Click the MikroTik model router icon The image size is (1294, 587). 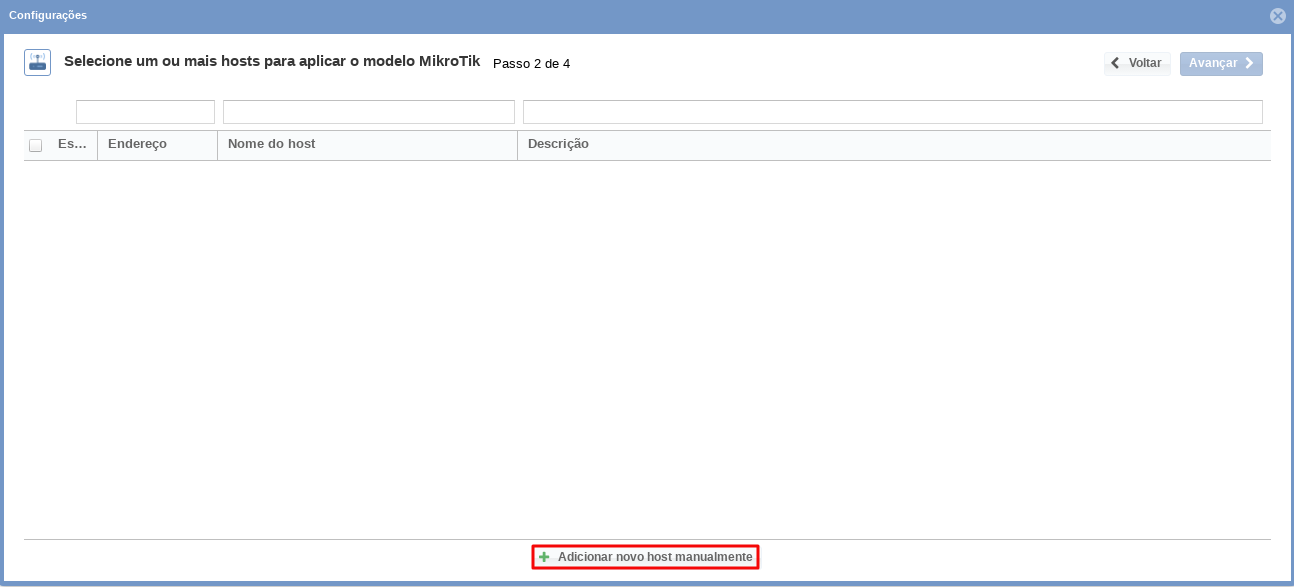[38, 63]
